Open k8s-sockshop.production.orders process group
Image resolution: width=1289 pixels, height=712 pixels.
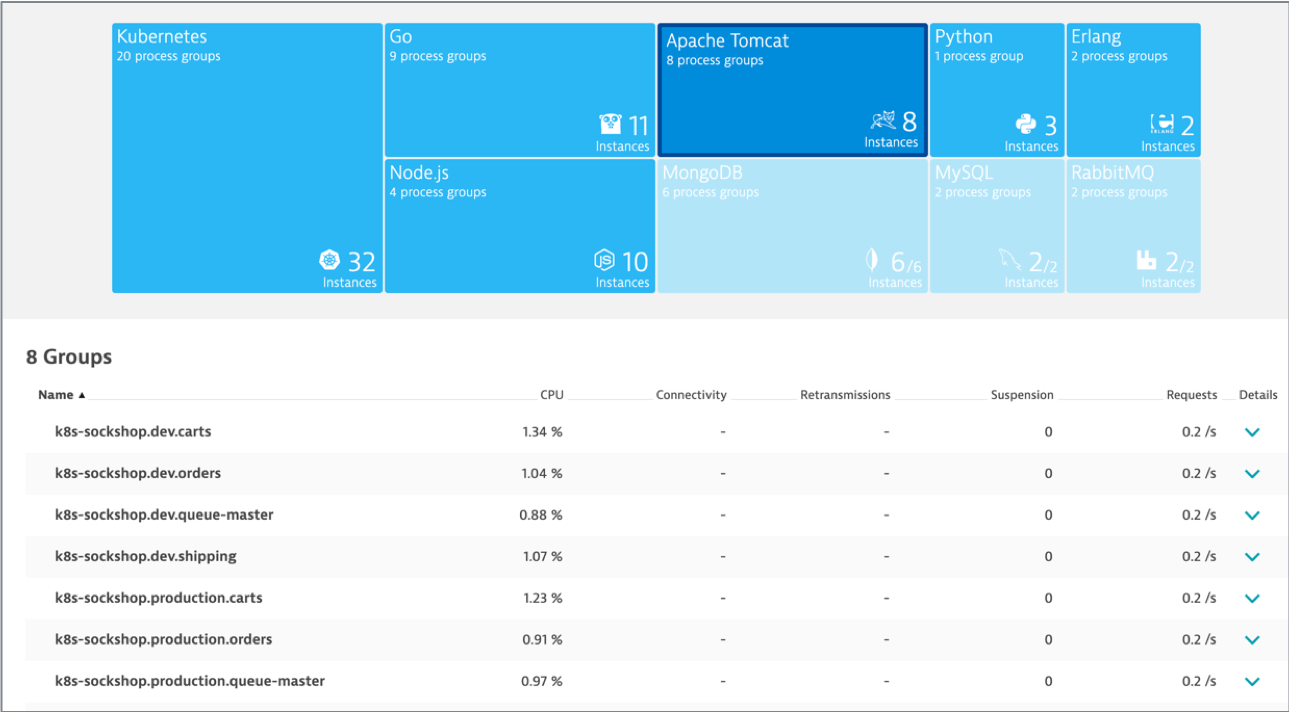pos(164,639)
